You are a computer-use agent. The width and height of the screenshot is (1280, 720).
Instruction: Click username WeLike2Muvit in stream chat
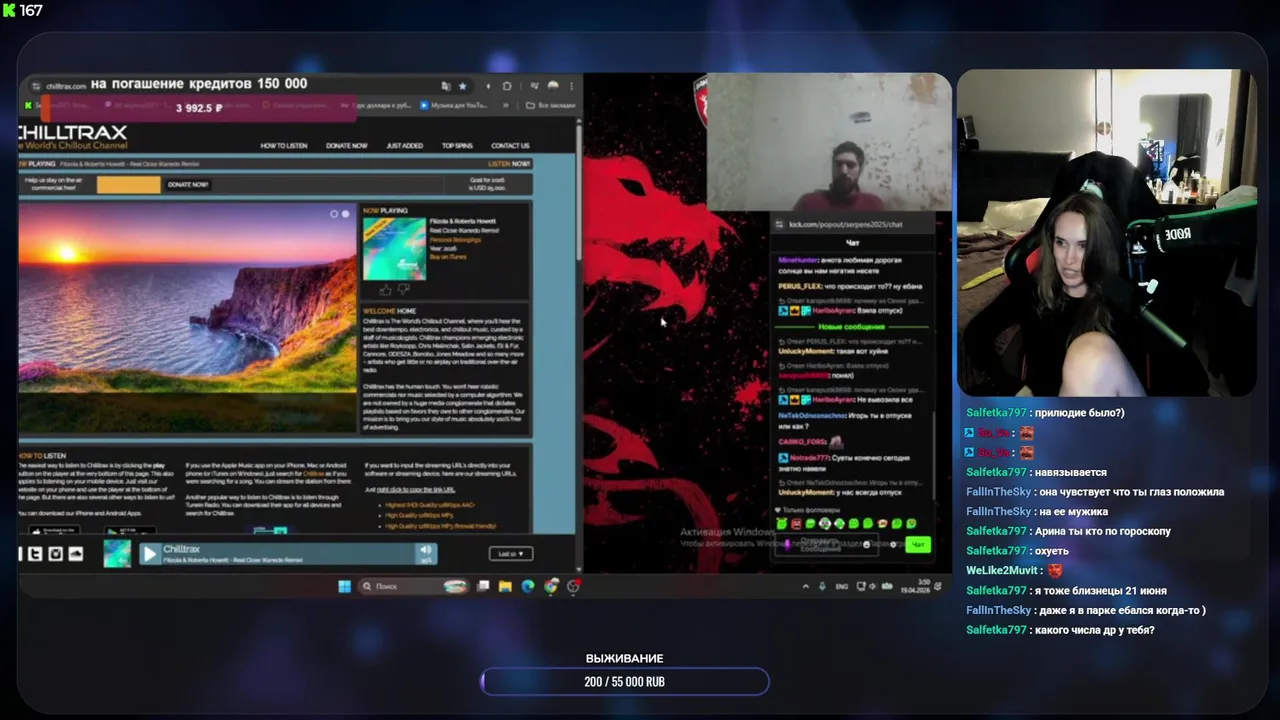(x=1000, y=570)
